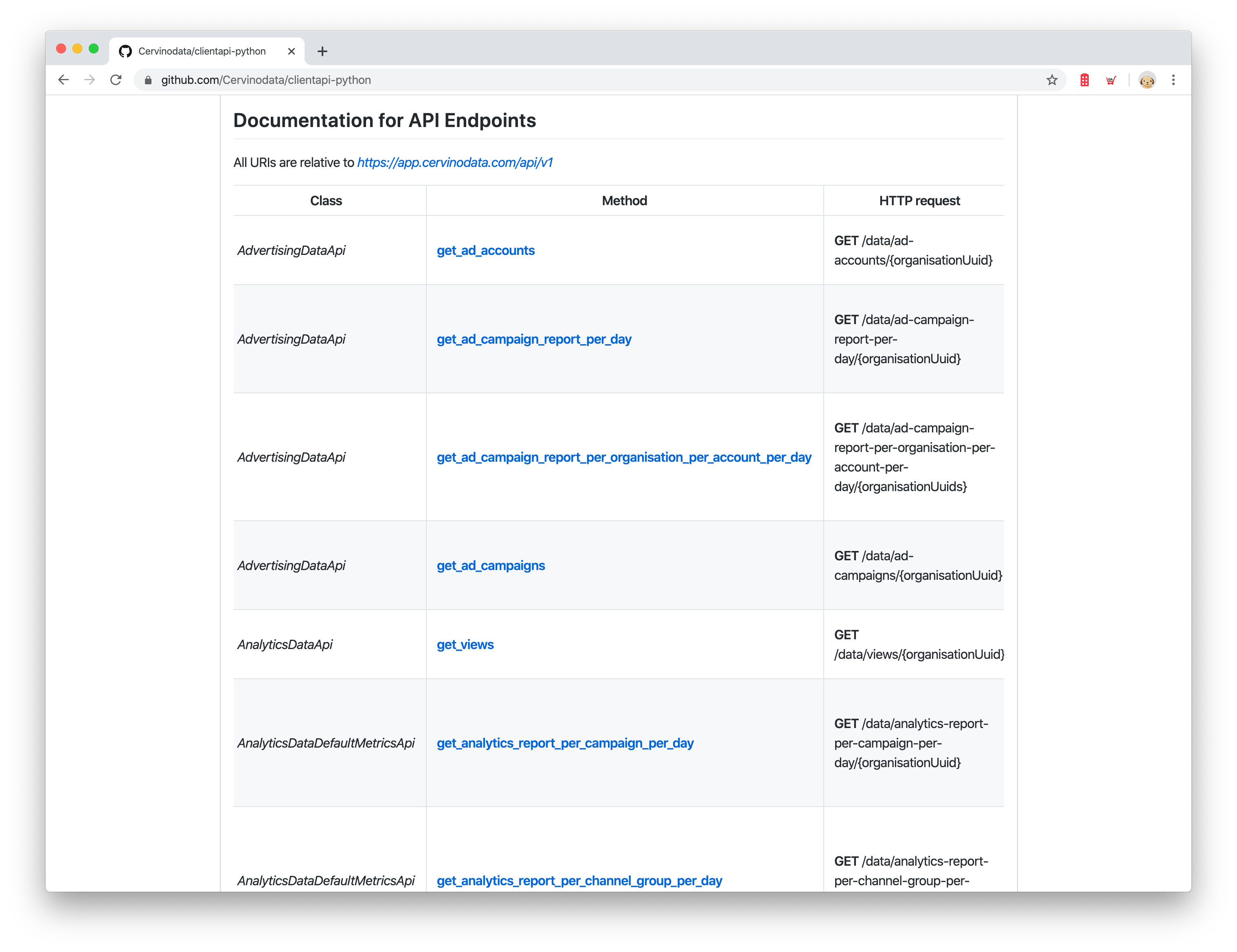Image resolution: width=1237 pixels, height=952 pixels.
Task: Click the Class column header
Action: click(x=326, y=200)
